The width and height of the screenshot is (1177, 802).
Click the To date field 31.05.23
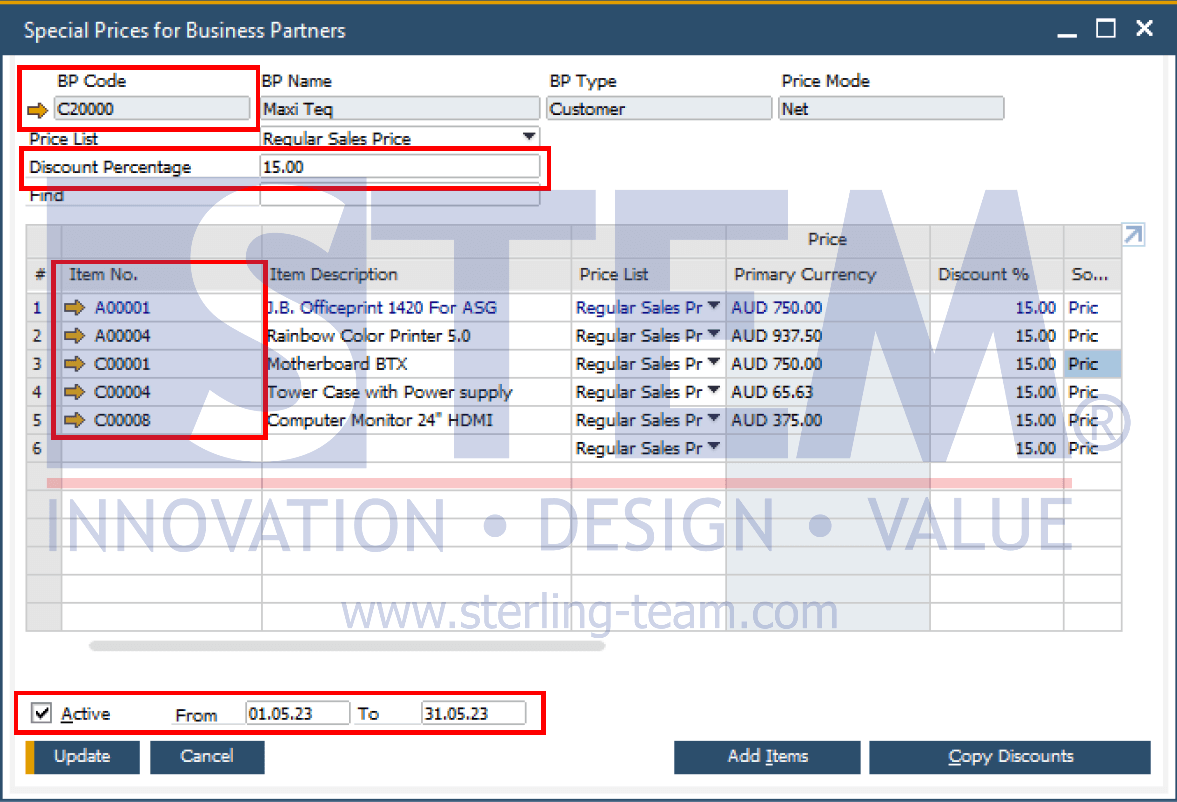tap(474, 713)
